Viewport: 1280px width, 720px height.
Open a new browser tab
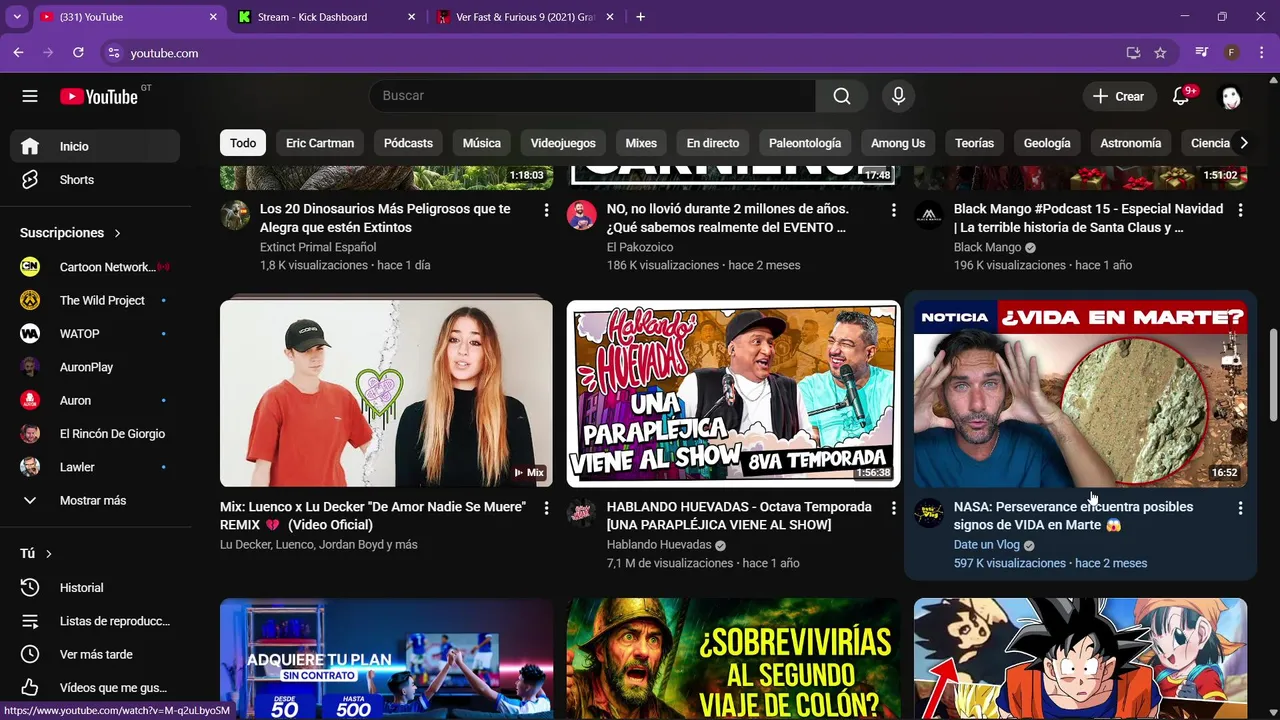tap(640, 17)
